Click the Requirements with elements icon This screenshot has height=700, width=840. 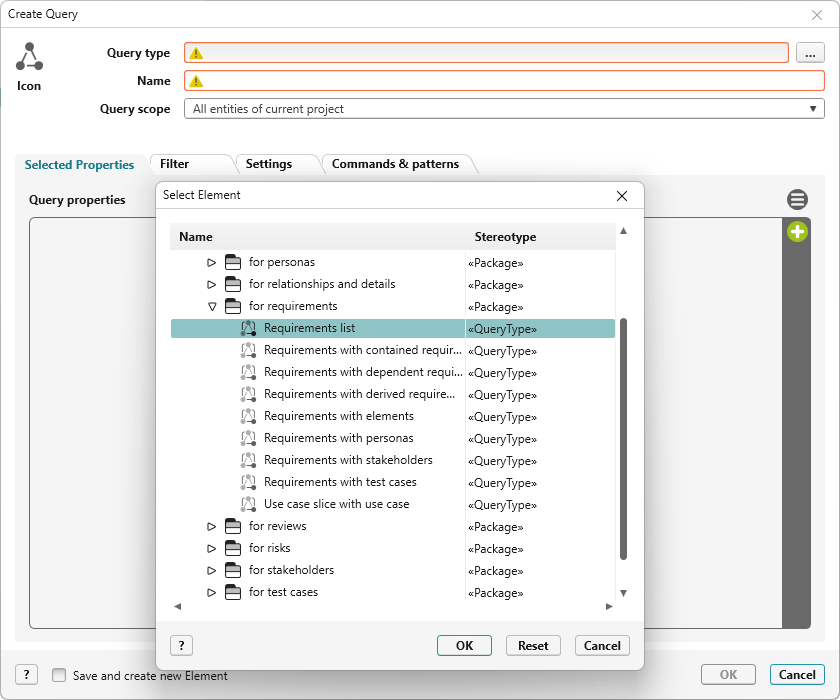tap(248, 416)
